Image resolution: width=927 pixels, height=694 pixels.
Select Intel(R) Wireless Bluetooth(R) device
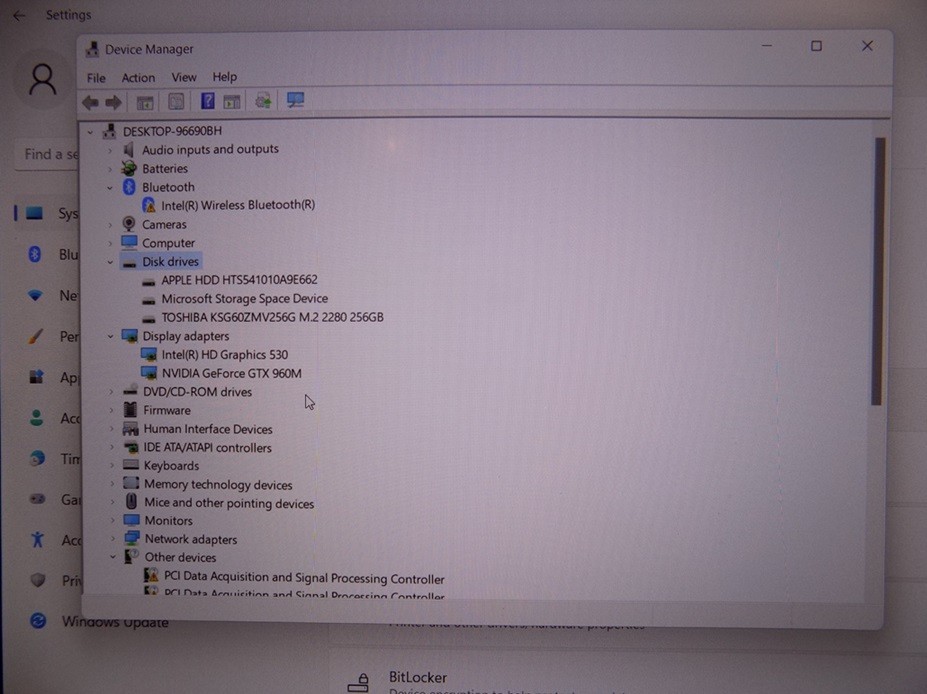[238, 205]
